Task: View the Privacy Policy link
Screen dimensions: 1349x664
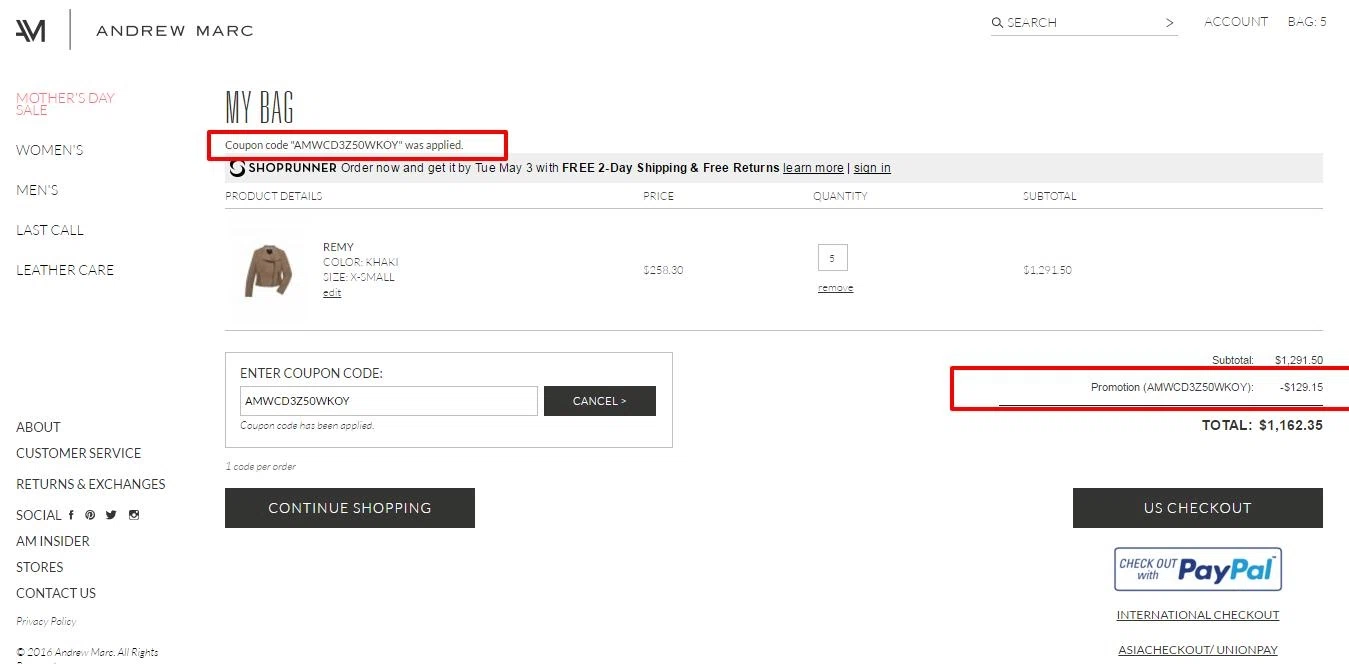Action: pos(46,621)
